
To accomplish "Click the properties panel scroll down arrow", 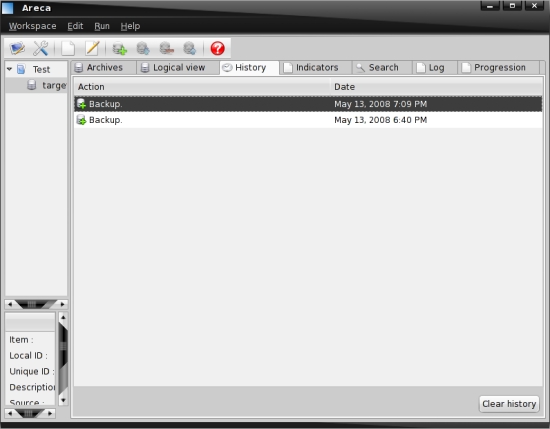I will [x=63, y=400].
